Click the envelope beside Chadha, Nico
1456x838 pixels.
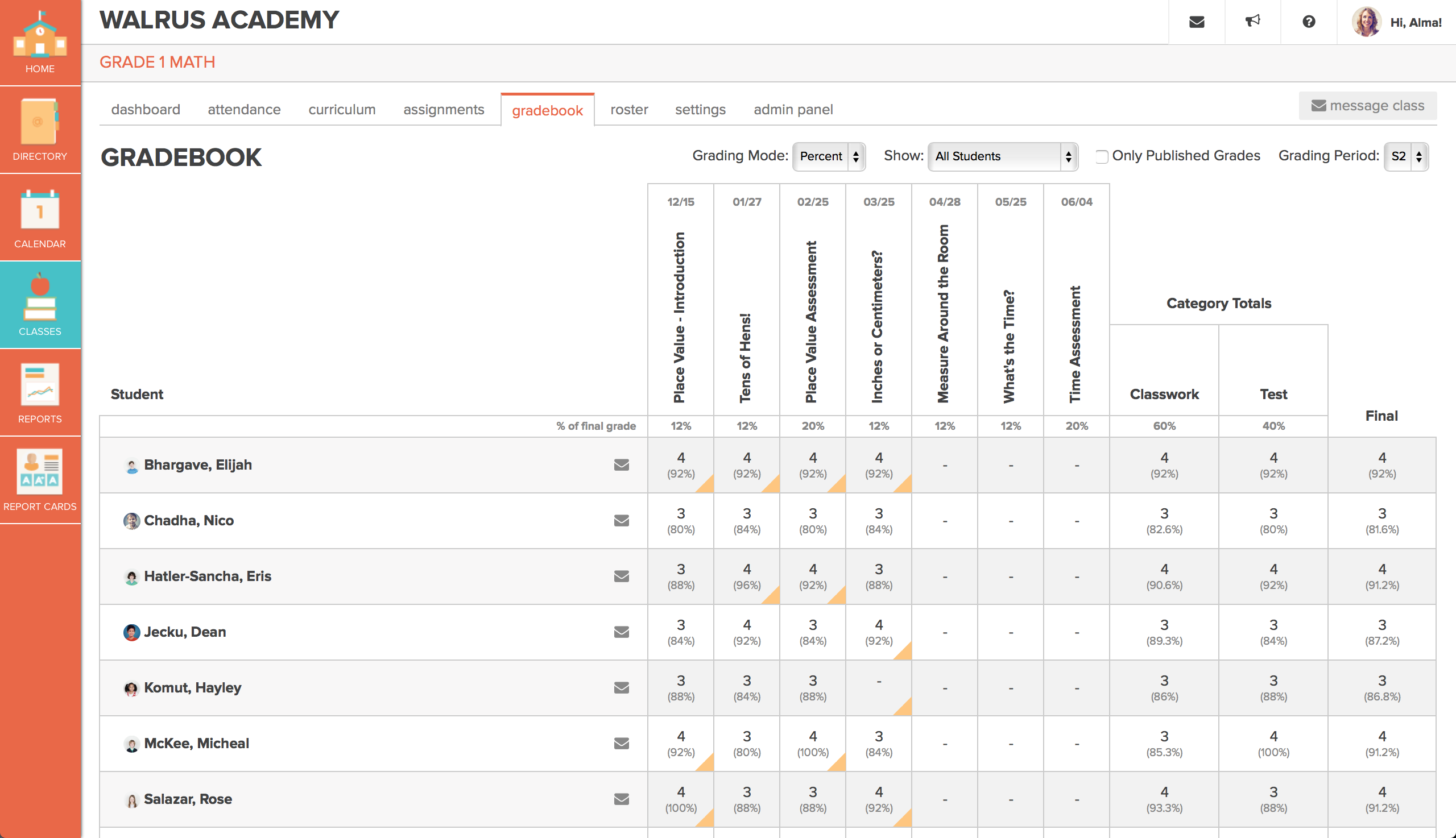click(x=621, y=520)
